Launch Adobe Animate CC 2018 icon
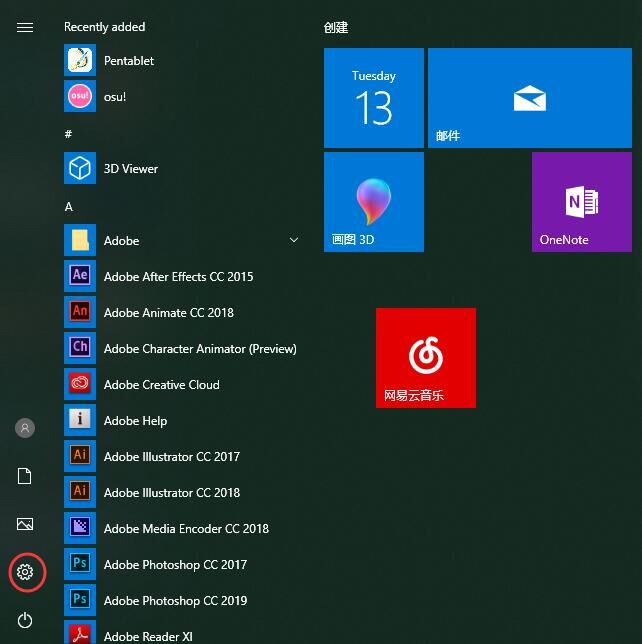The width and height of the screenshot is (642, 644). 80,312
